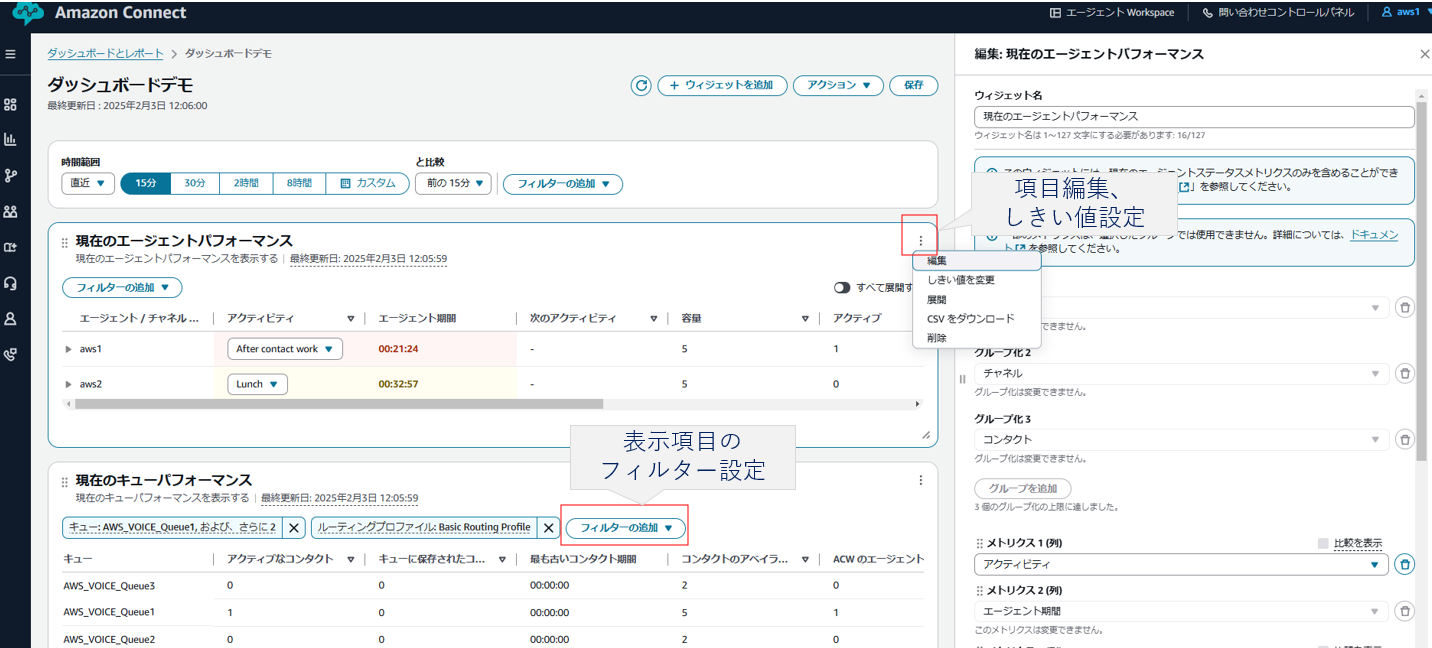The width and height of the screenshot is (1432, 648).
Task: Check the show comparison box for Metrics 1
Action: [x=1323, y=543]
